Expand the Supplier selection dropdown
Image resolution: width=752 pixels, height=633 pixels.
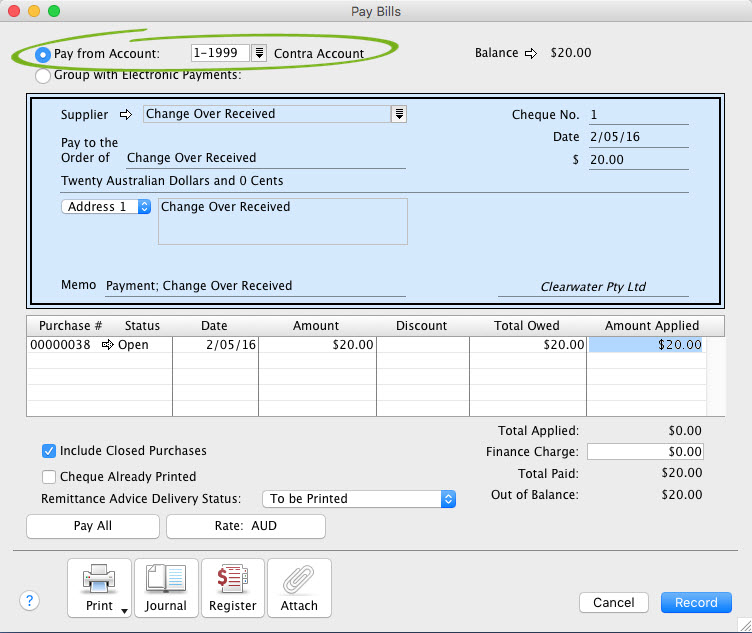399,114
